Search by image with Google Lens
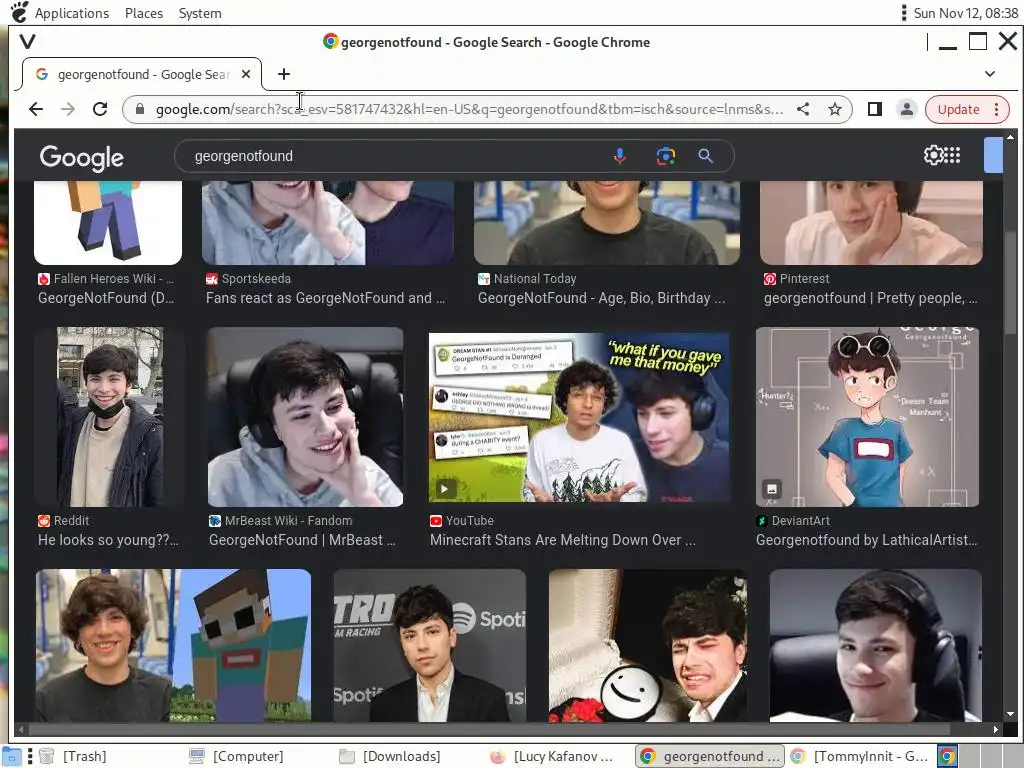The height and width of the screenshot is (768, 1024). (x=665, y=156)
